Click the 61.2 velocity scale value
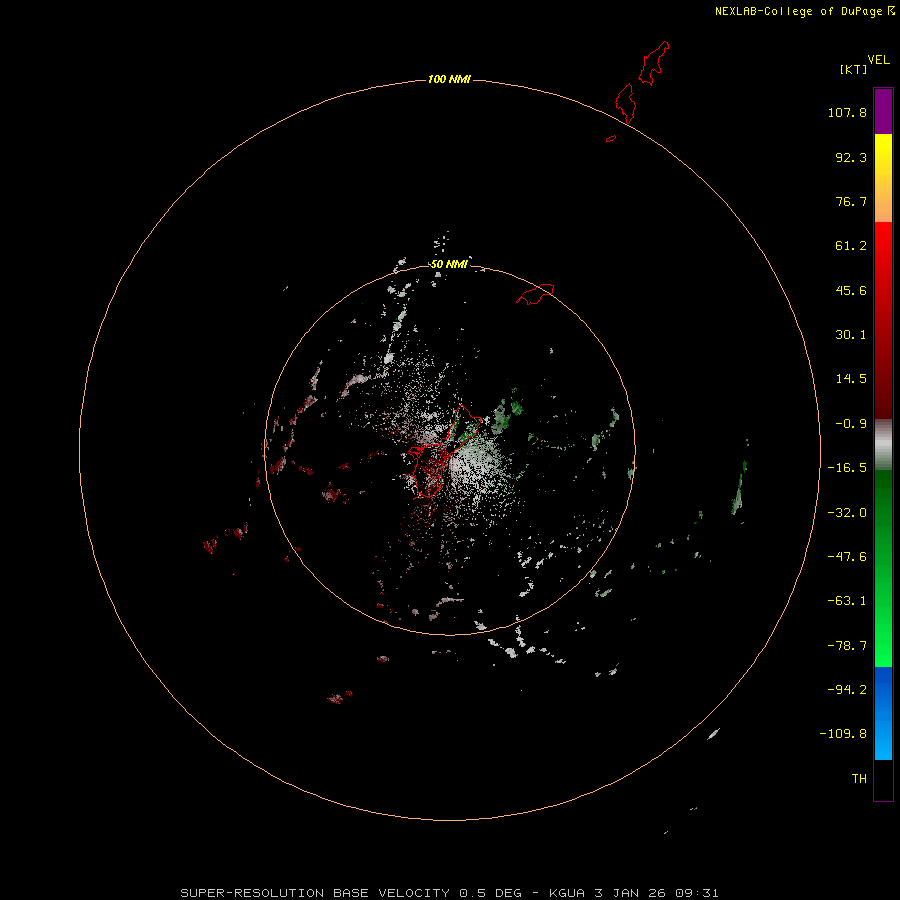Viewport: 900px width, 900px height. click(x=851, y=246)
